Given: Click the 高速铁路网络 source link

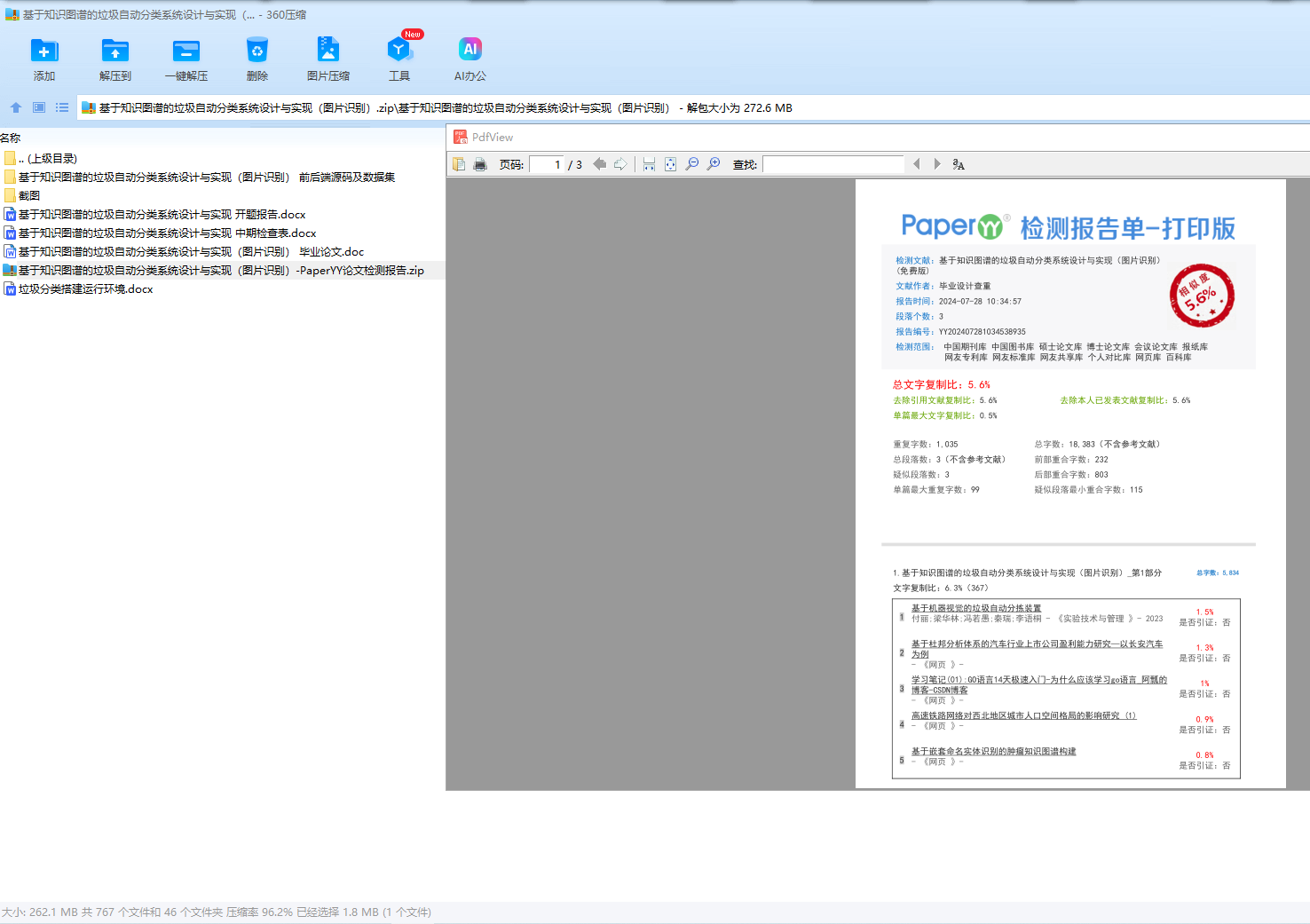Looking at the screenshot, I should pos(1023,715).
